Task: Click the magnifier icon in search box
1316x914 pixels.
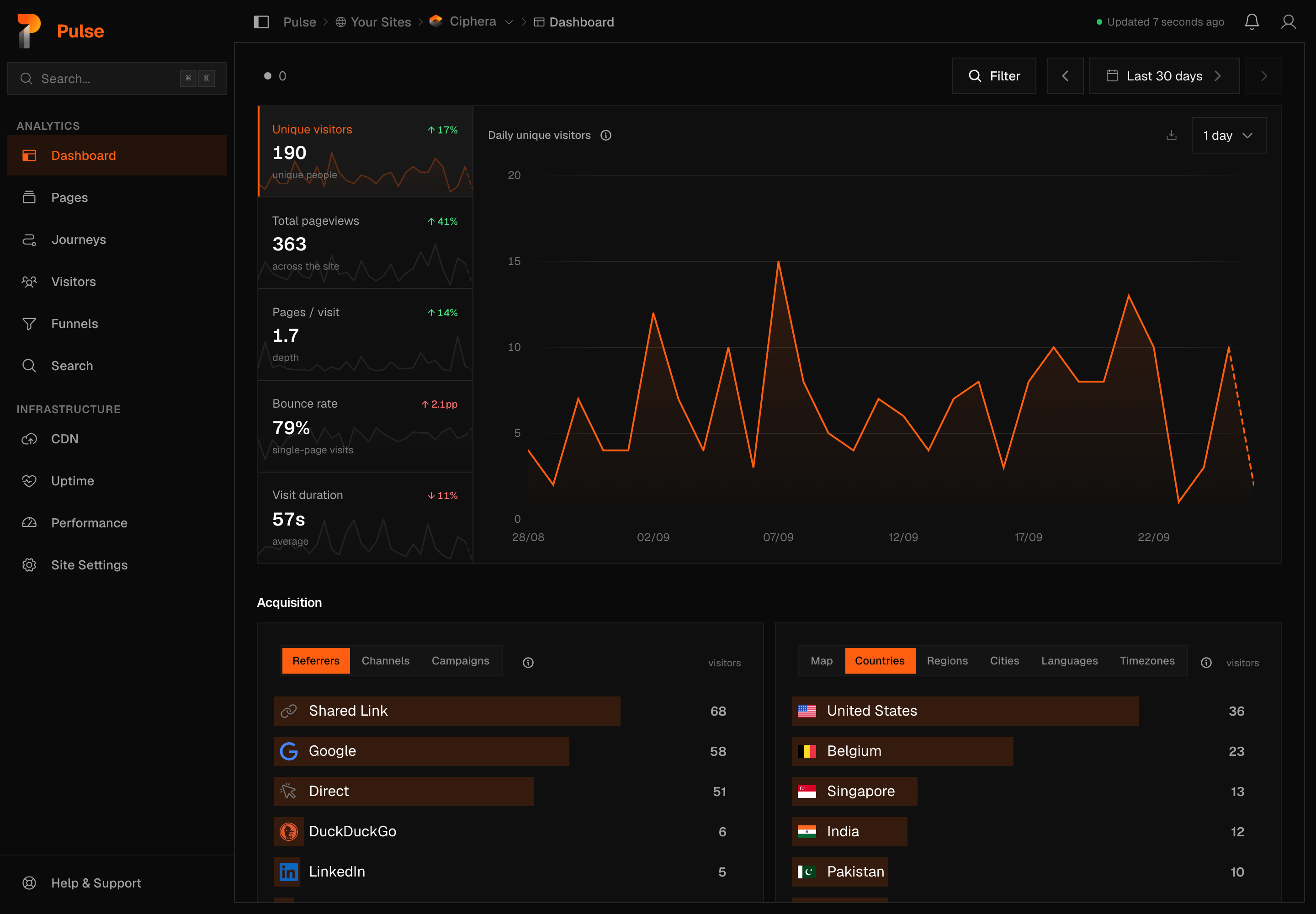Action: point(27,79)
